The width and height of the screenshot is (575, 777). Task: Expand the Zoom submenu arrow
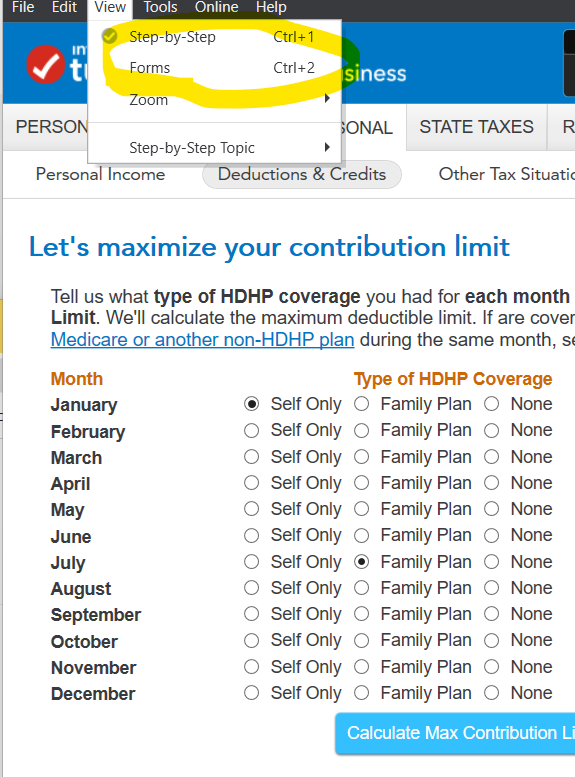(x=327, y=99)
